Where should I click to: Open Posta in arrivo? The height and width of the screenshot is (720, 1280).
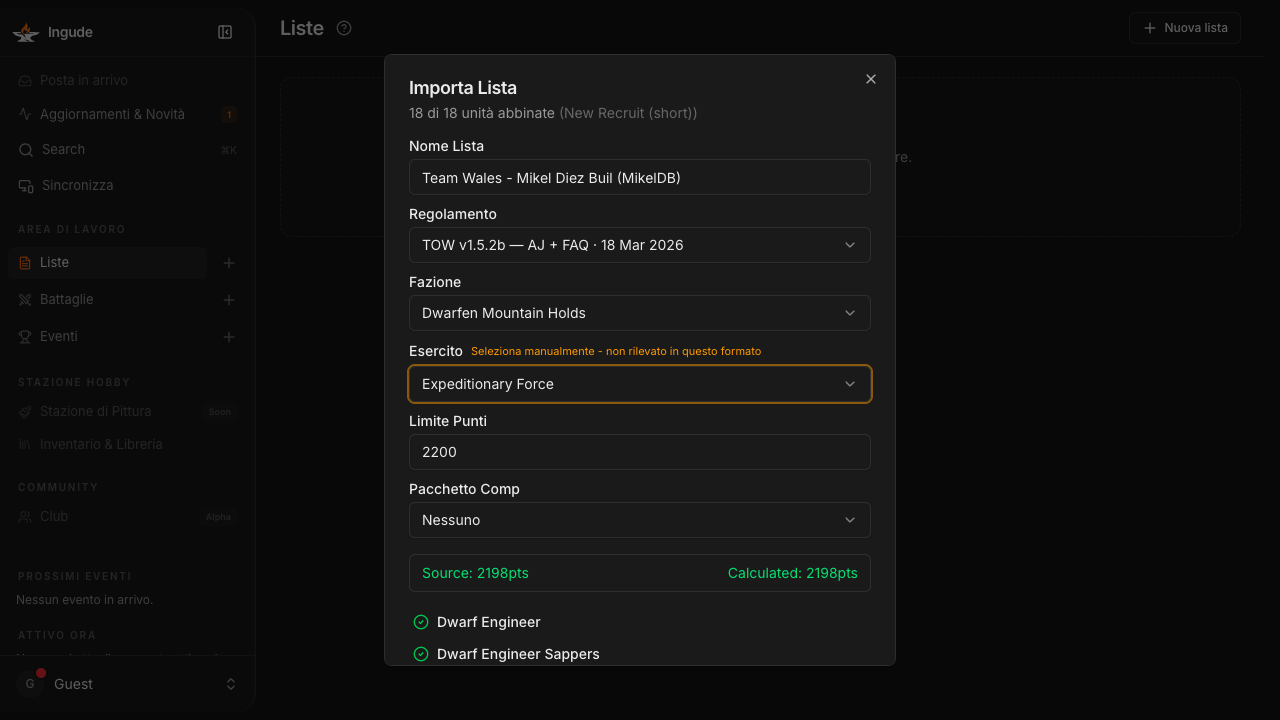coord(84,81)
